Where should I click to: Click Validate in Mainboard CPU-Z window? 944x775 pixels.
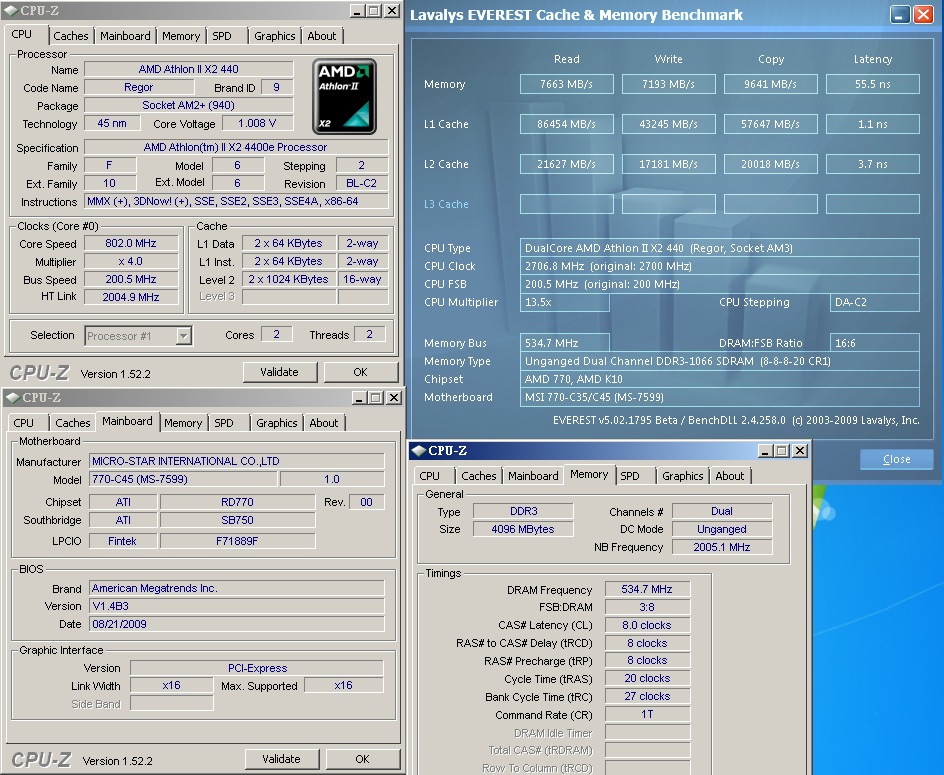tap(281, 759)
